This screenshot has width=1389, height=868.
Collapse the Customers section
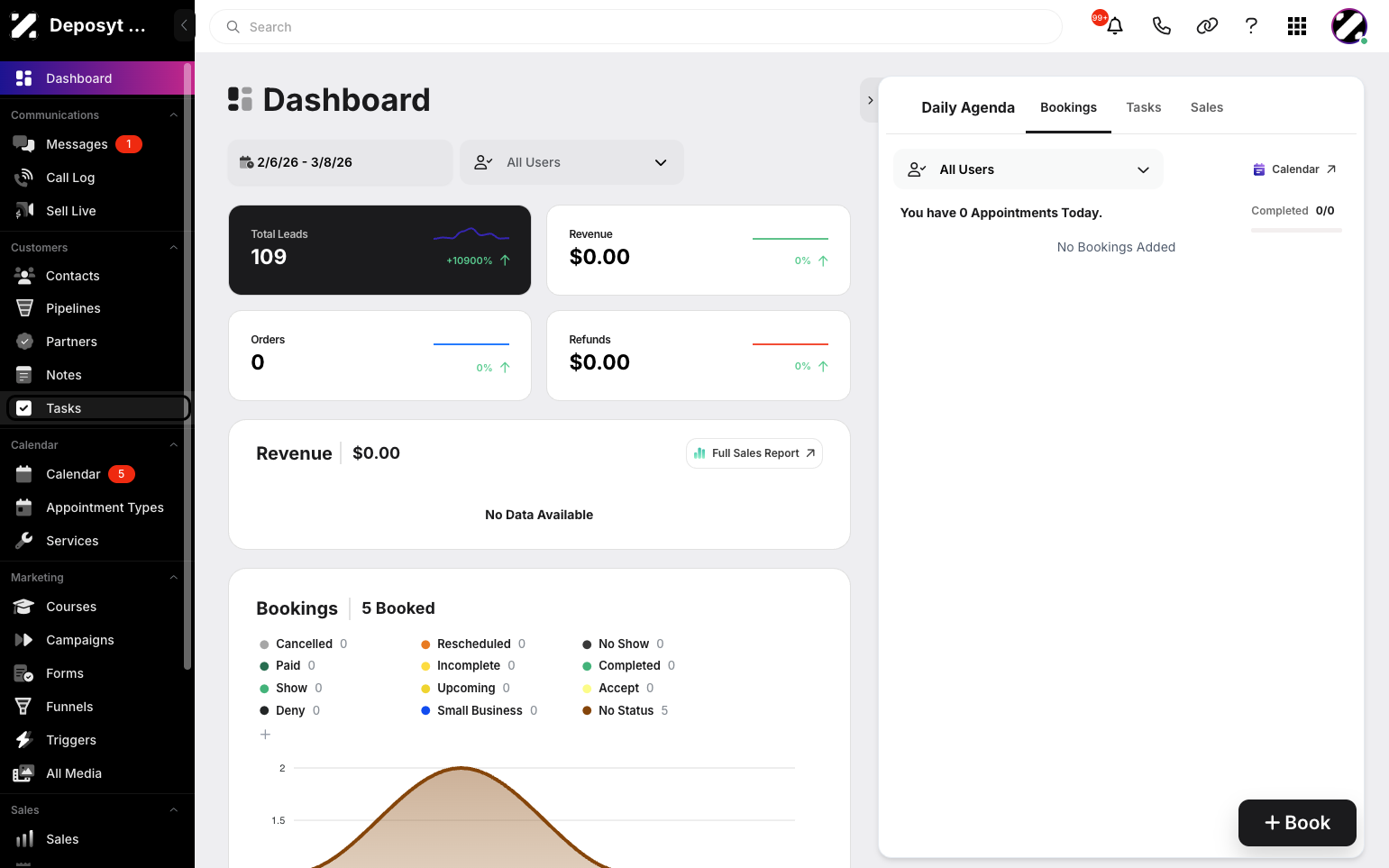click(174, 248)
